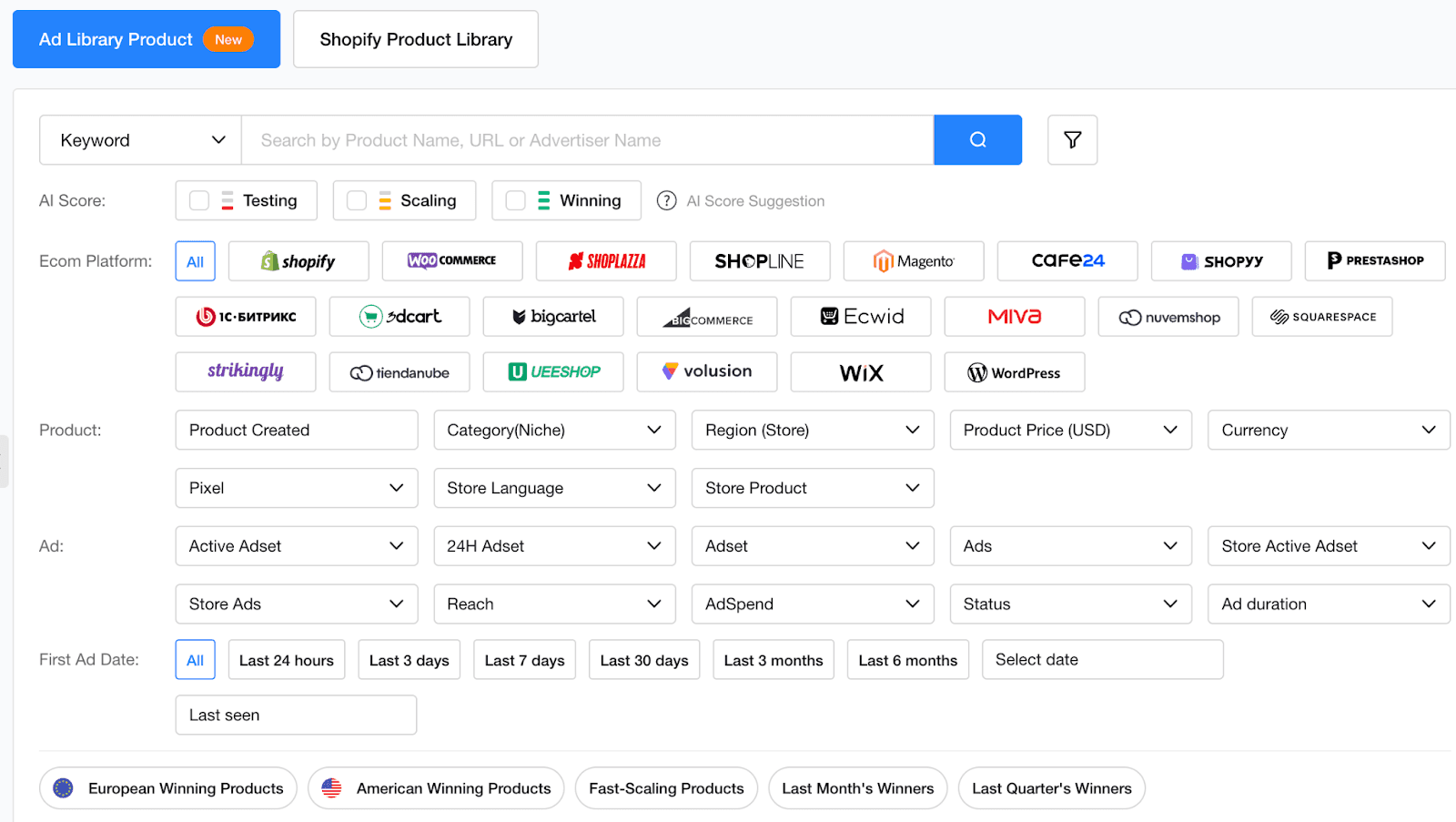Click the product search input field

click(x=587, y=139)
